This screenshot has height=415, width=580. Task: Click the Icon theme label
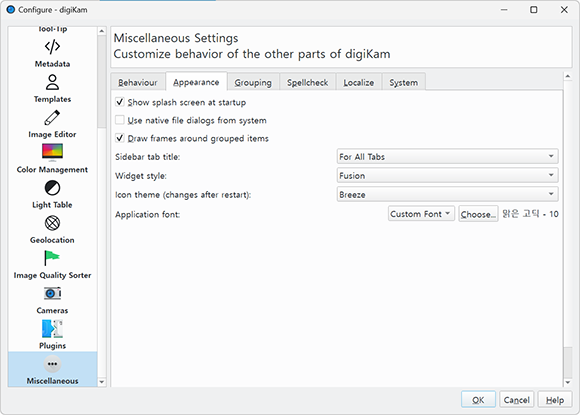(183, 195)
